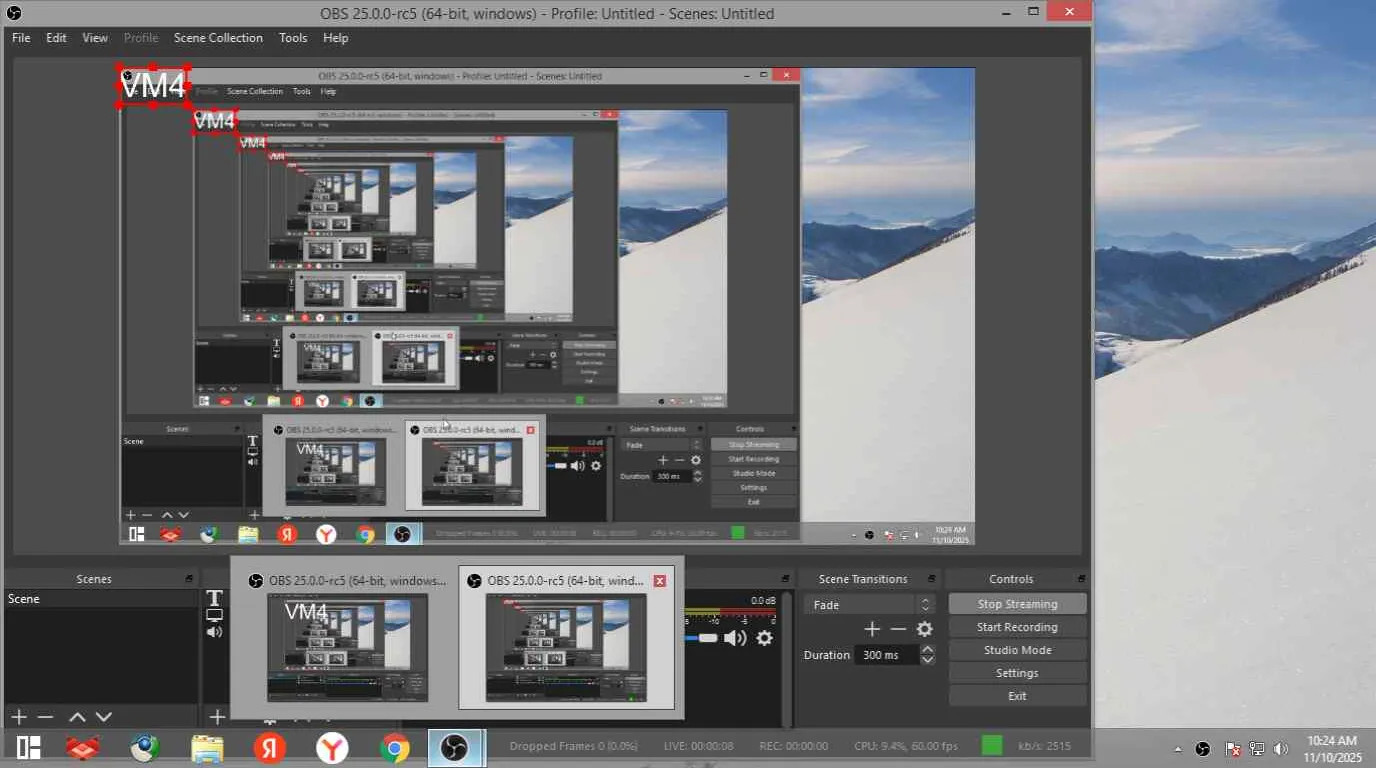Open the taskbar clock and date
1376x768 pixels.
[1332, 749]
